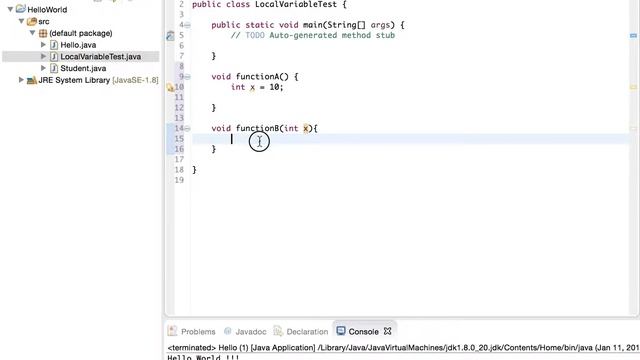Click the 'Hello World !!!' console output
640x360 pixels.
click(x=203, y=357)
